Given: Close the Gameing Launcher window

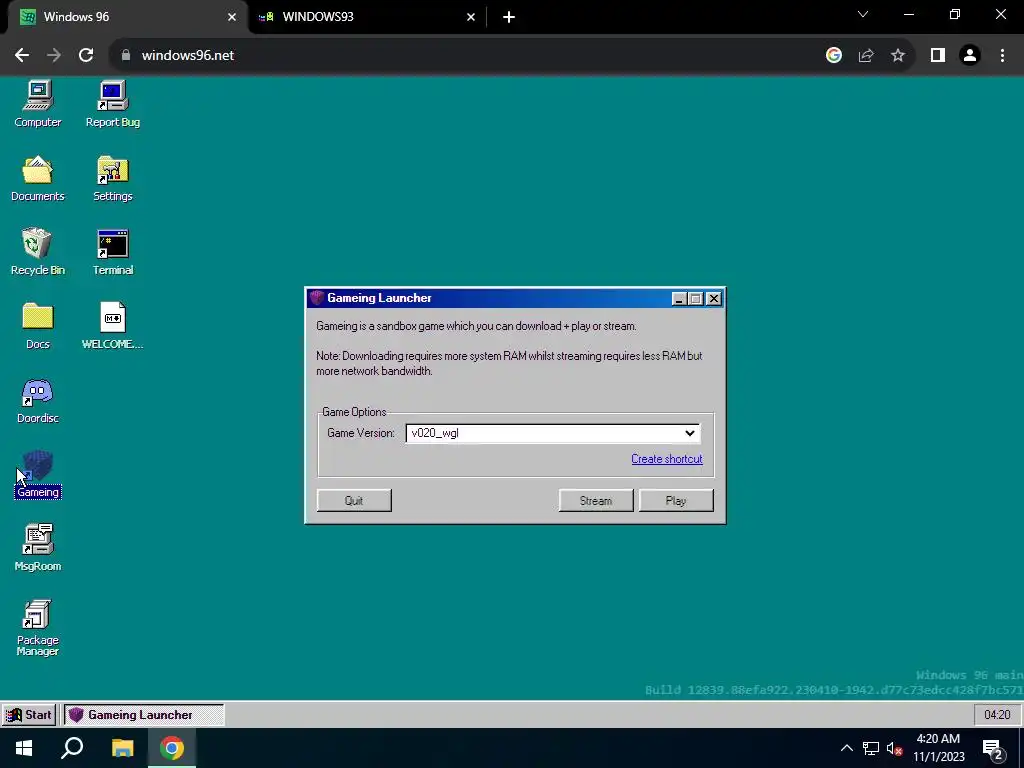Looking at the screenshot, I should [714, 299].
